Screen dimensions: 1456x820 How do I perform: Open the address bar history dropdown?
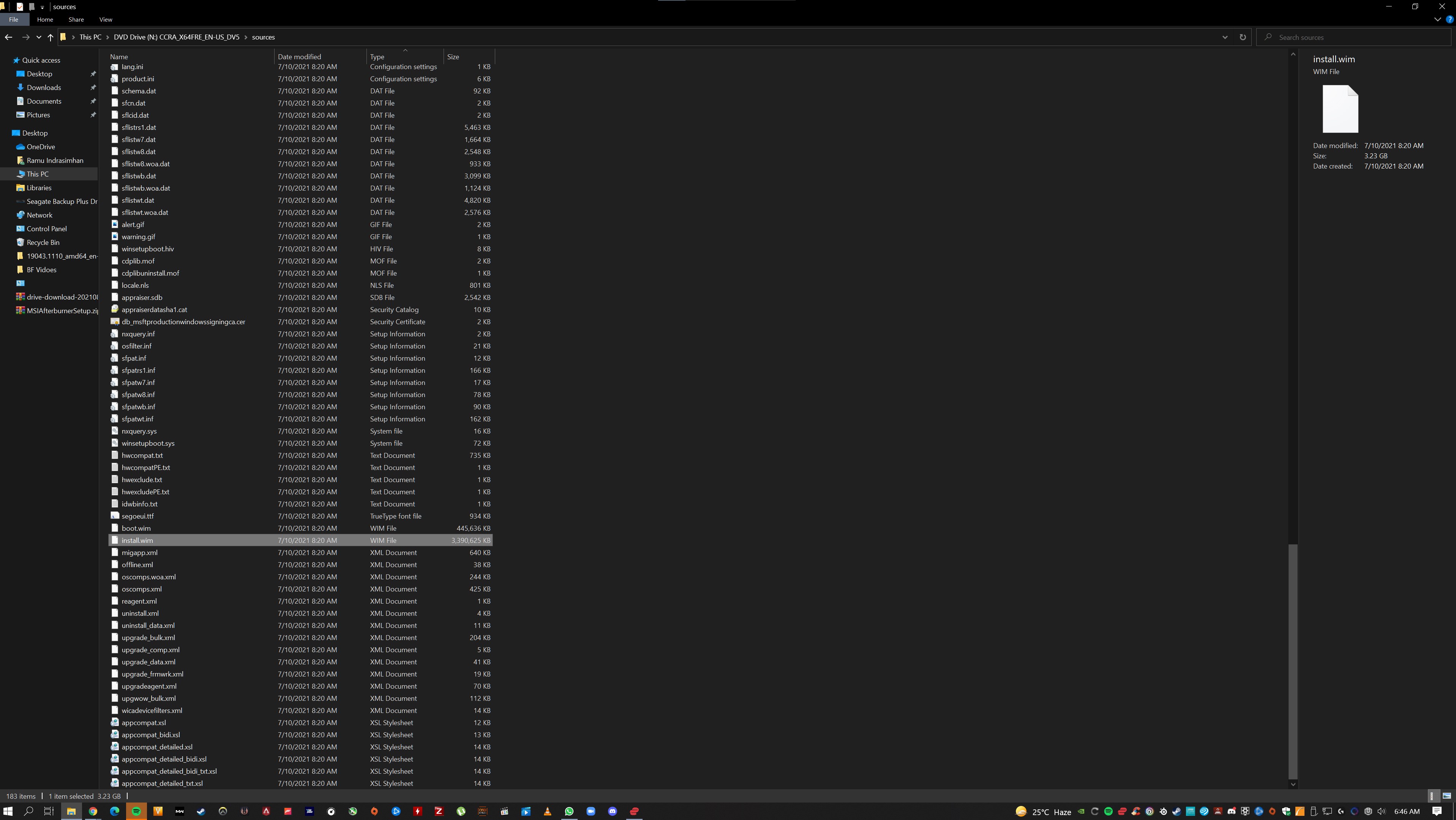[1225, 37]
